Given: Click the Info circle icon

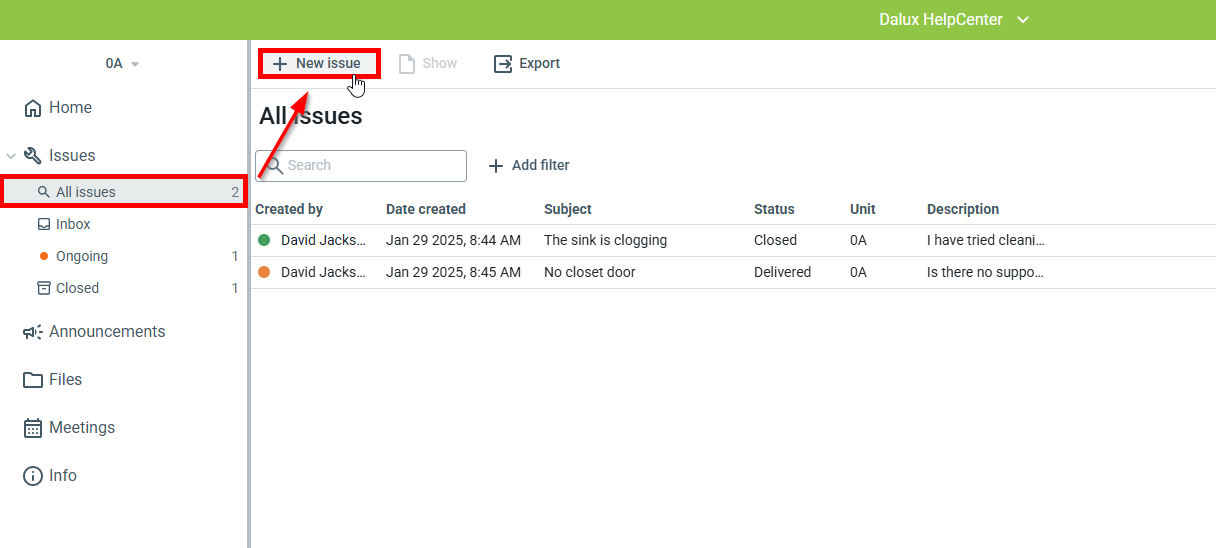Looking at the screenshot, I should point(33,476).
